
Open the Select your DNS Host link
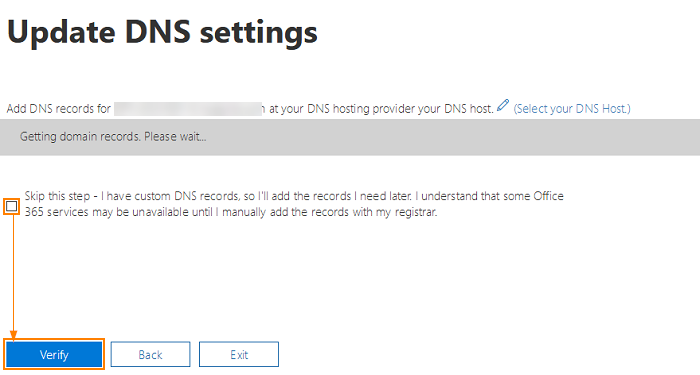tap(572, 108)
